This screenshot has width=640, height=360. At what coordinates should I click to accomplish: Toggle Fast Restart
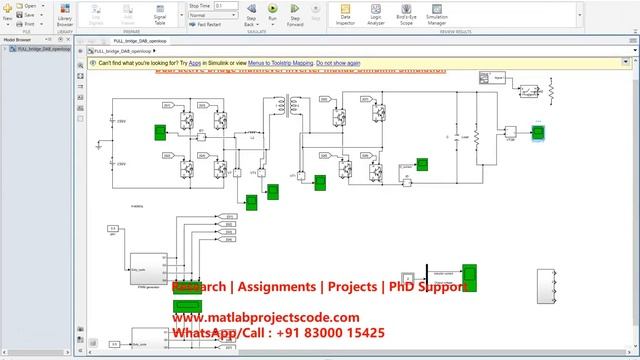pos(205,24)
